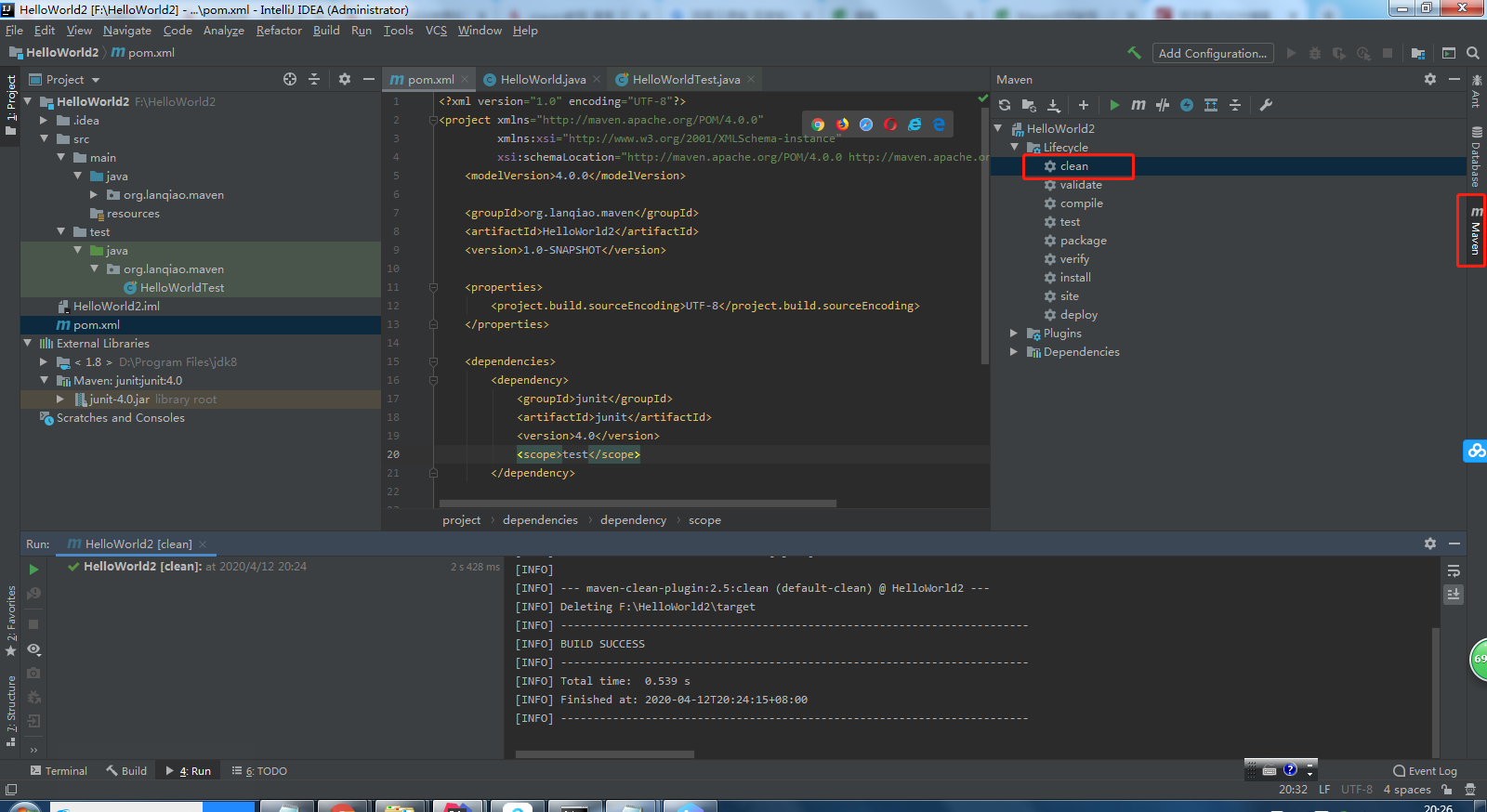This screenshot has width=1487, height=812.
Task: Click Show Dependencies diagram icon in Maven
Action: (1211, 105)
